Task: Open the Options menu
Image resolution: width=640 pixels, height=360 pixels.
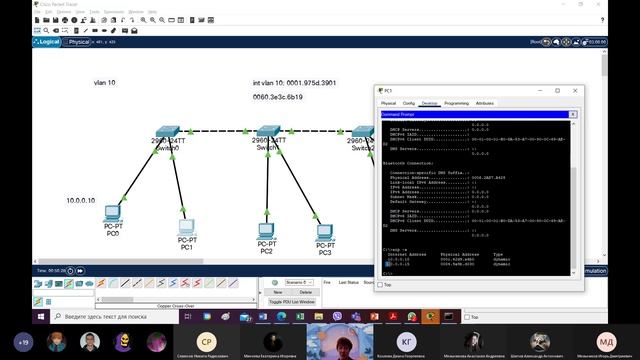Action: coord(64,12)
